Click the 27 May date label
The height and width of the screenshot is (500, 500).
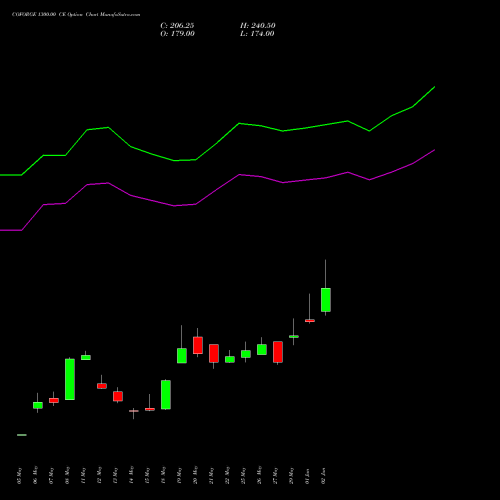point(275,475)
